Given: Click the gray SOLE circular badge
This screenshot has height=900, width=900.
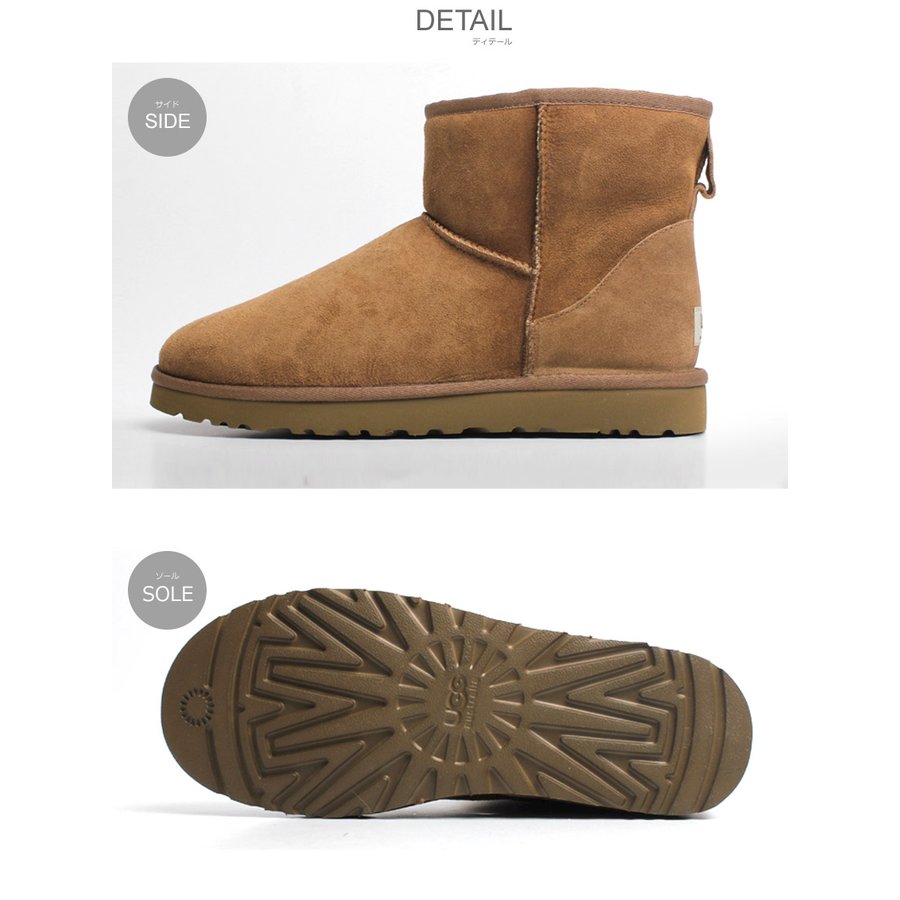Looking at the screenshot, I should point(167,590).
